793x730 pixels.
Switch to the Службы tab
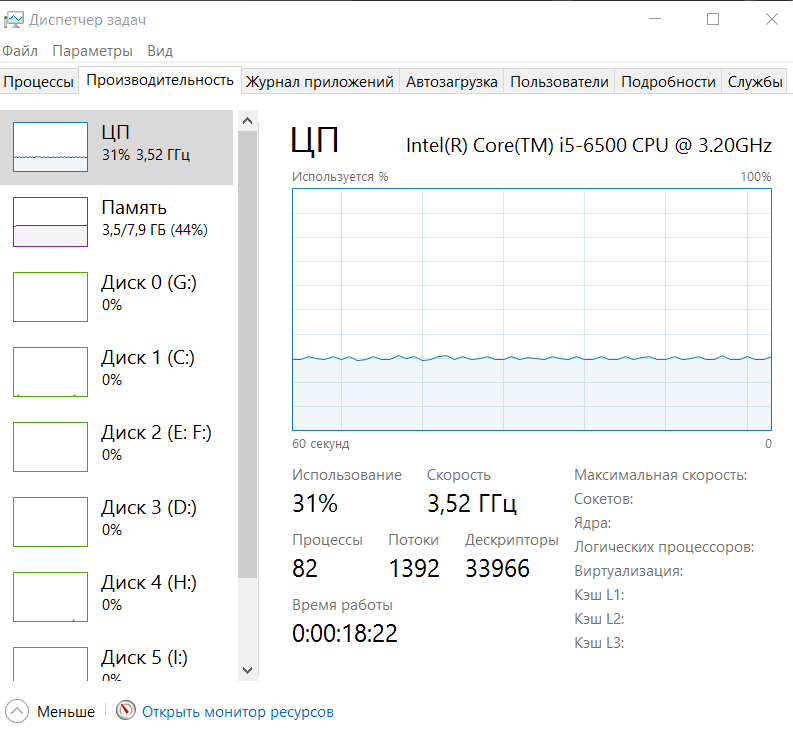pyautogui.click(x=755, y=81)
